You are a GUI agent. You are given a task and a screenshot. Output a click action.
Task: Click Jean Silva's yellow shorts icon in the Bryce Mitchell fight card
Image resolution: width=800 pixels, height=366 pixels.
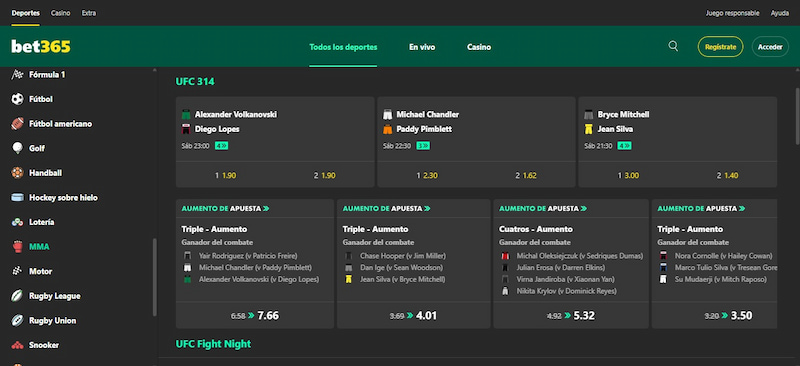[588, 129]
